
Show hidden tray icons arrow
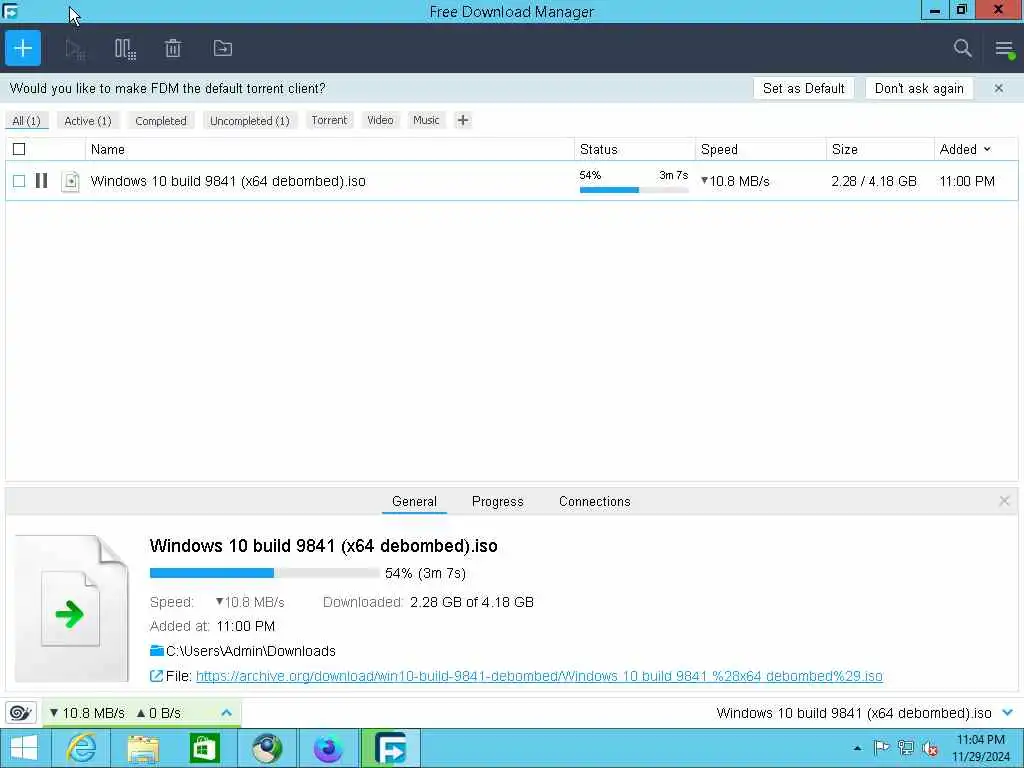[x=857, y=748]
